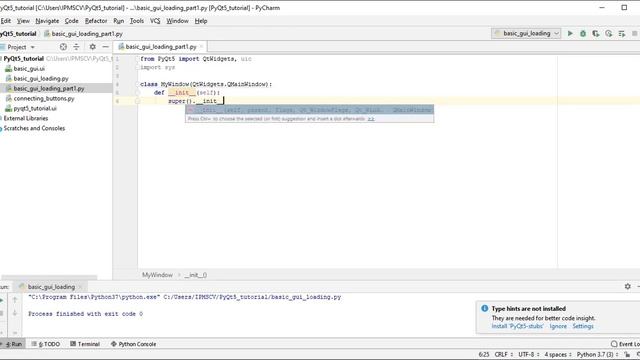640x360 pixels.
Task: Open the Help menu
Action: click(x=201, y=21)
